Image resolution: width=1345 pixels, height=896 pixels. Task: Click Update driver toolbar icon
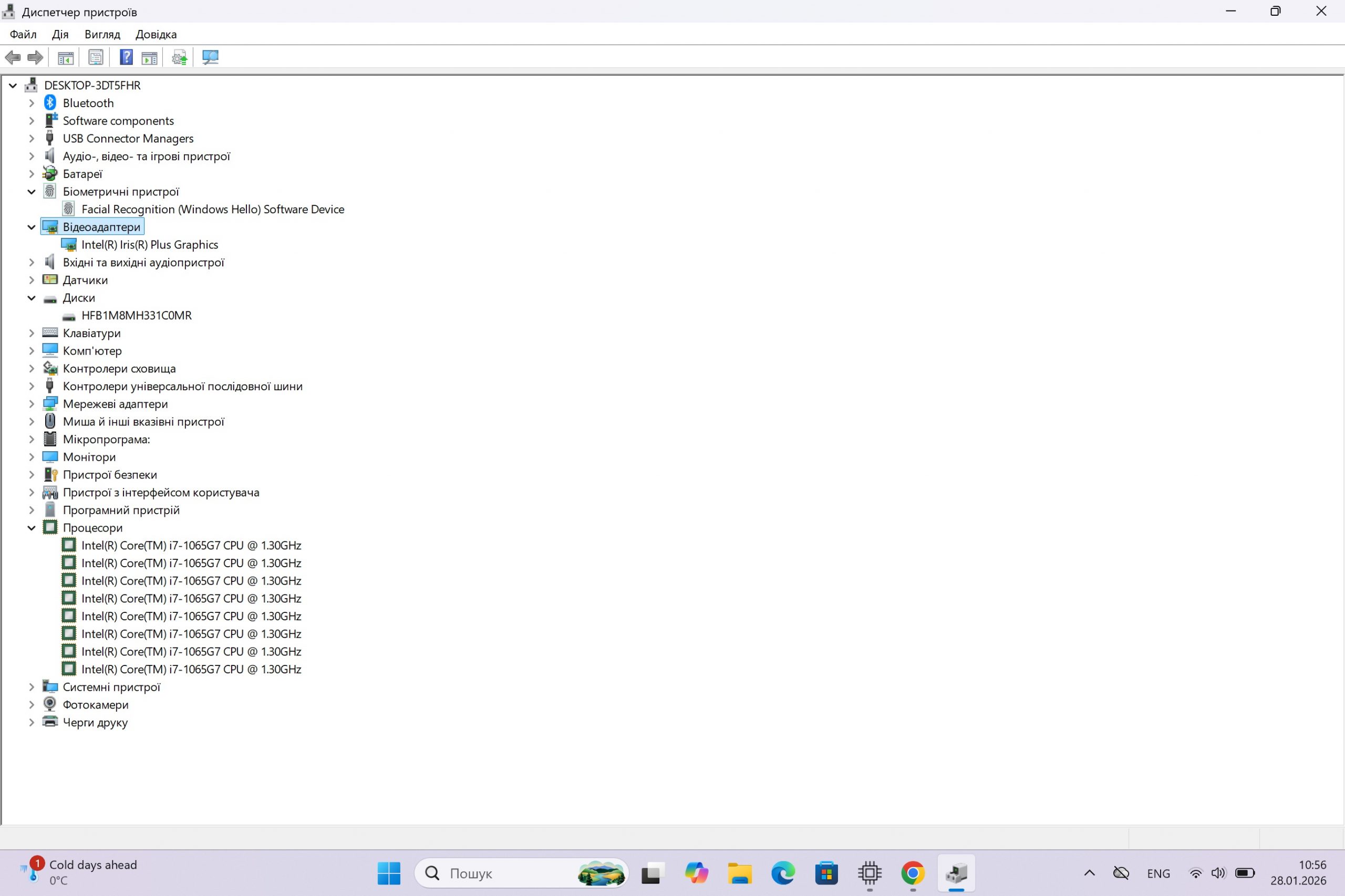tap(180, 57)
